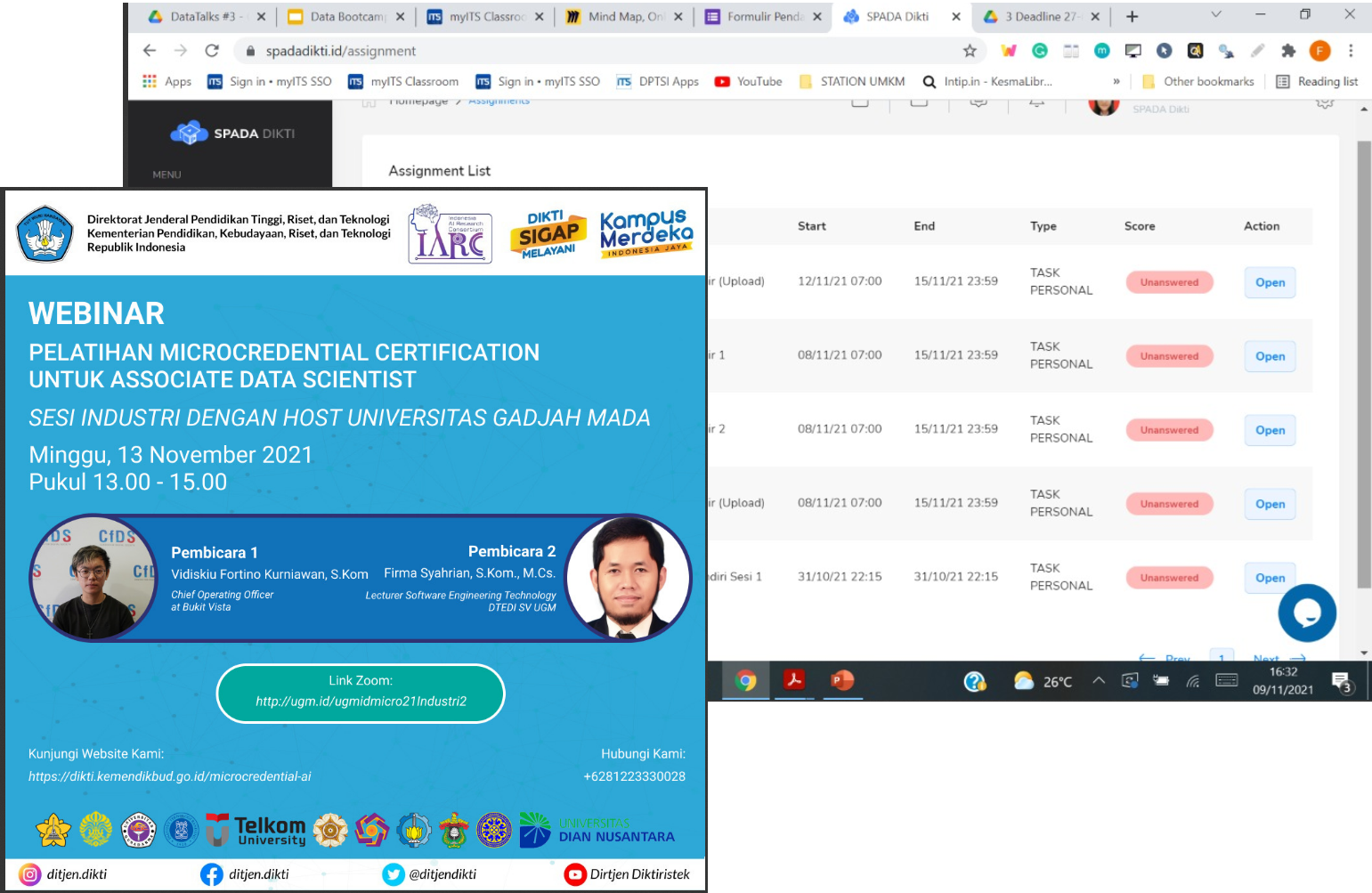Go back using the browser back arrow
This screenshot has width=1372, height=893.
click(x=150, y=51)
